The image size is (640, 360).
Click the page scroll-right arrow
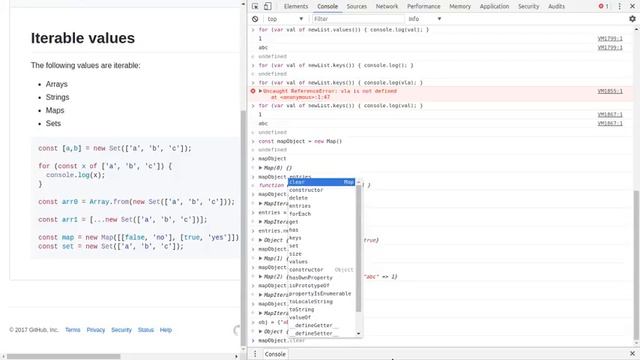[236, 356]
